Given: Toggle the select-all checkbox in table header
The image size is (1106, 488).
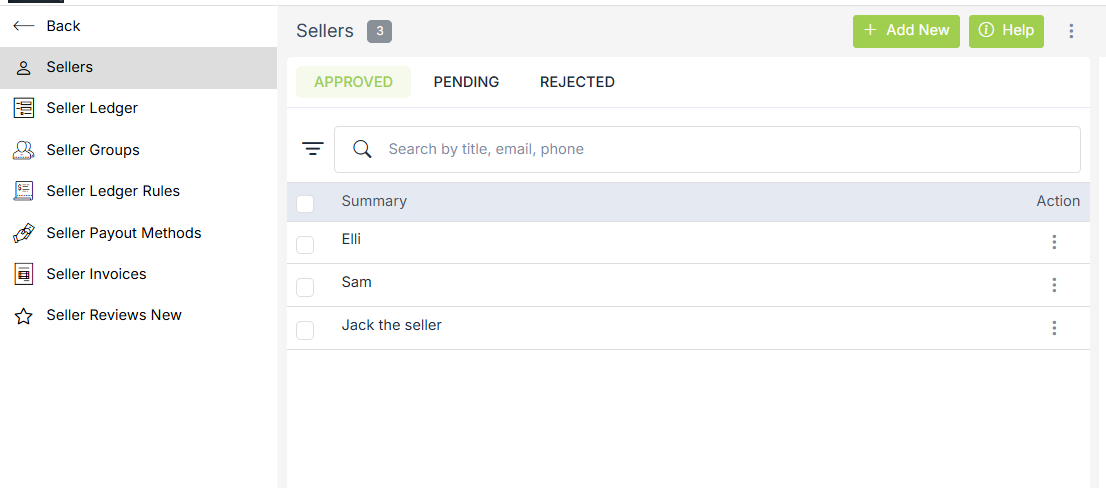Looking at the screenshot, I should (x=305, y=203).
